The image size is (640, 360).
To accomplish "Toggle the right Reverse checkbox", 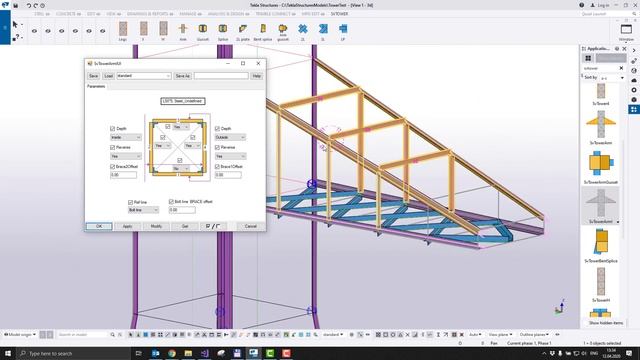I will click(217, 147).
